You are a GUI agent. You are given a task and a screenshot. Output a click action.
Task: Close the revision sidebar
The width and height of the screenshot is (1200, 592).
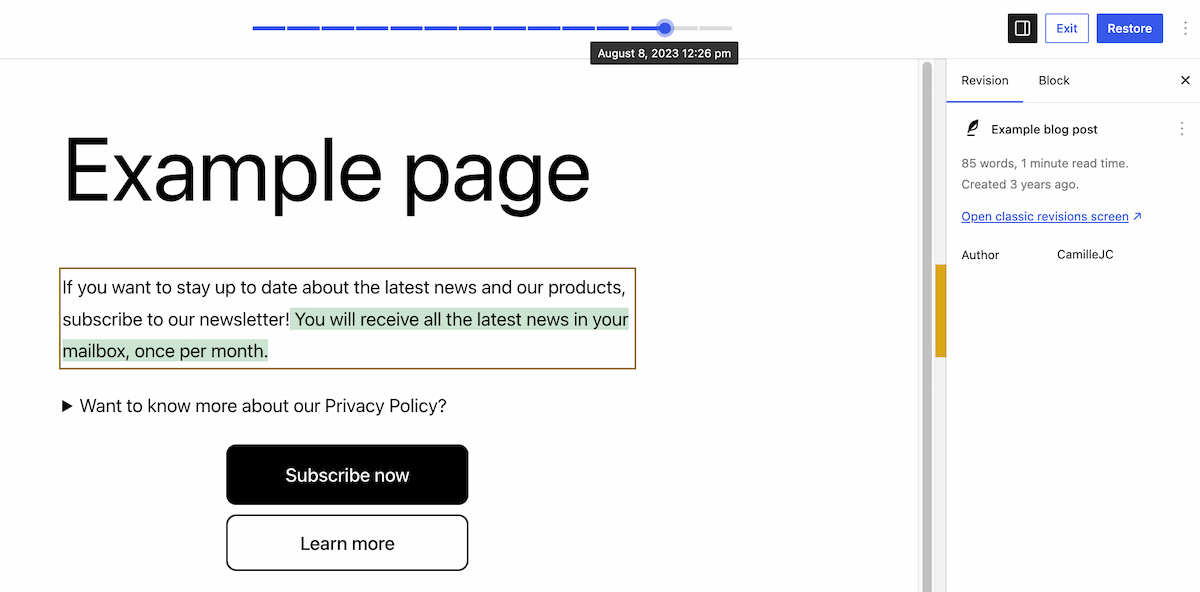click(1185, 80)
